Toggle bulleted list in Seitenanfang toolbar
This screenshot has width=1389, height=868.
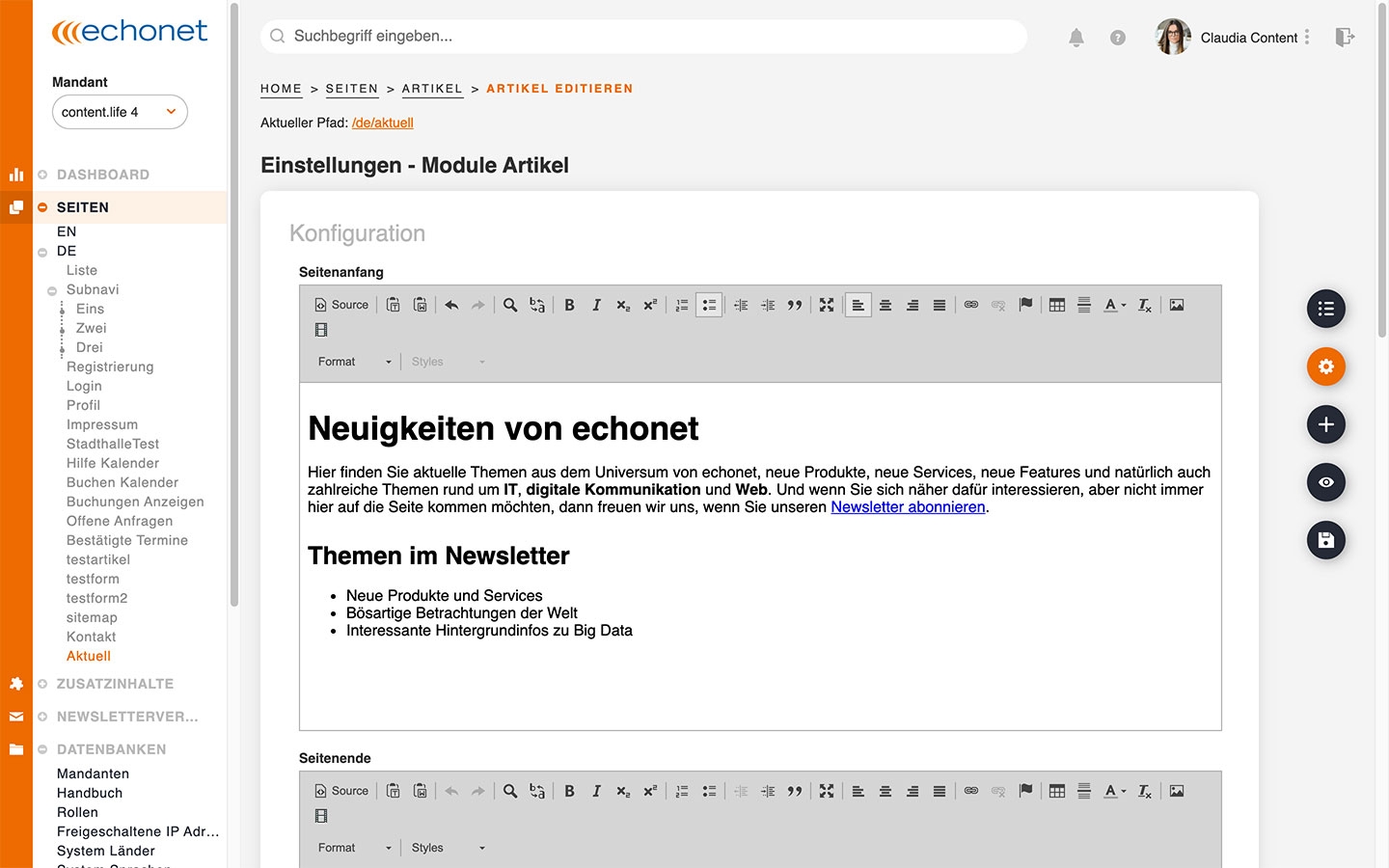pyautogui.click(x=709, y=305)
